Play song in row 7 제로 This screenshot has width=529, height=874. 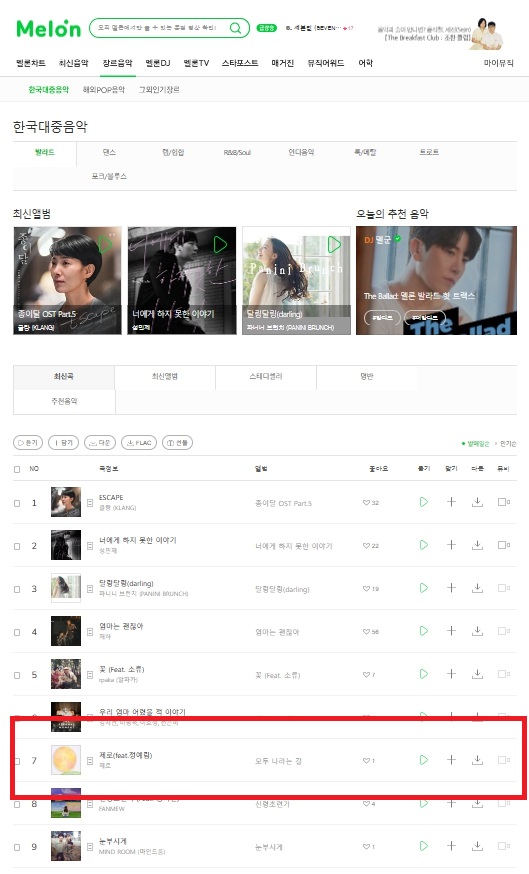[x=424, y=760]
